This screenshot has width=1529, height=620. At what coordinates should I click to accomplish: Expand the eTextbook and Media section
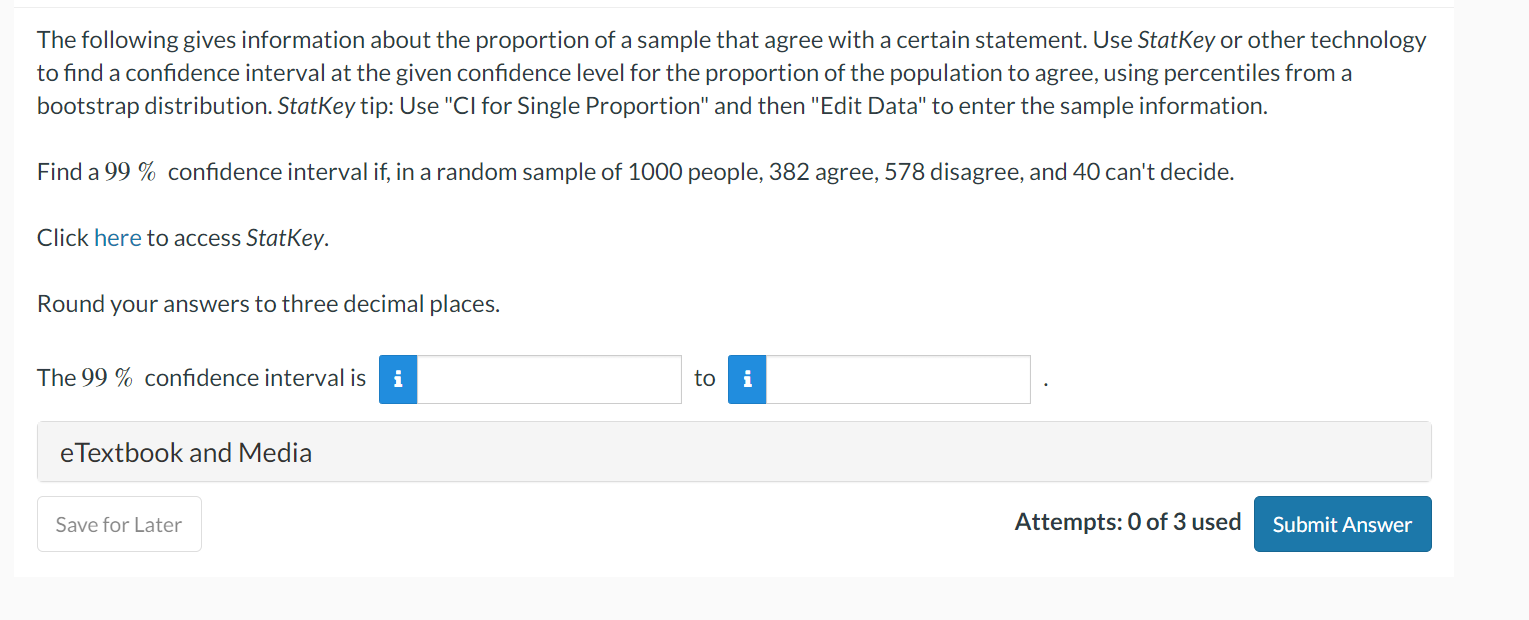(x=186, y=453)
